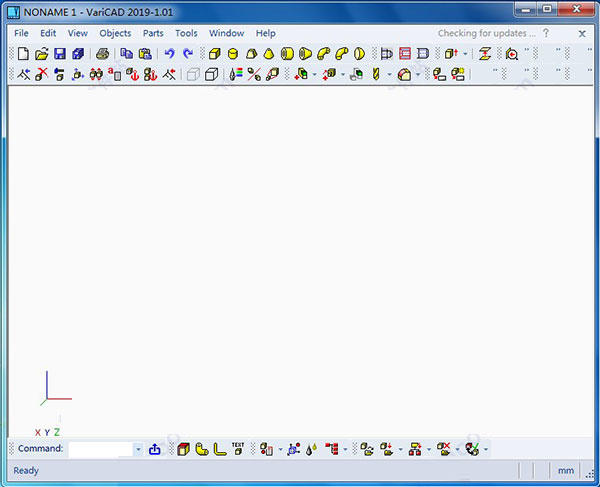
Task: Click the blue export arrow by Command
Action: coord(155,449)
